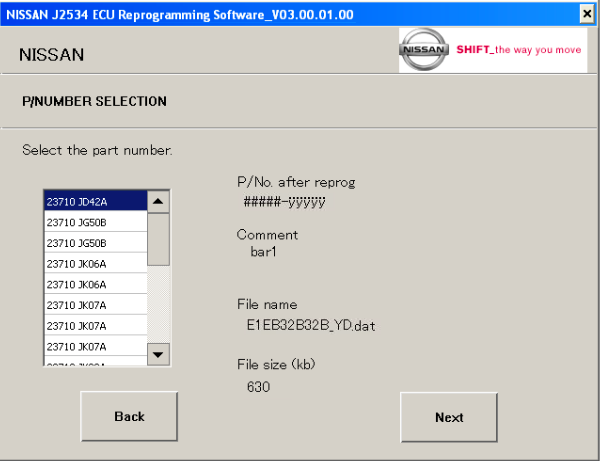This screenshot has height=463, width=601.
Task: Click the P/No. value #####-yyyyy
Action: pyautogui.click(x=284, y=201)
